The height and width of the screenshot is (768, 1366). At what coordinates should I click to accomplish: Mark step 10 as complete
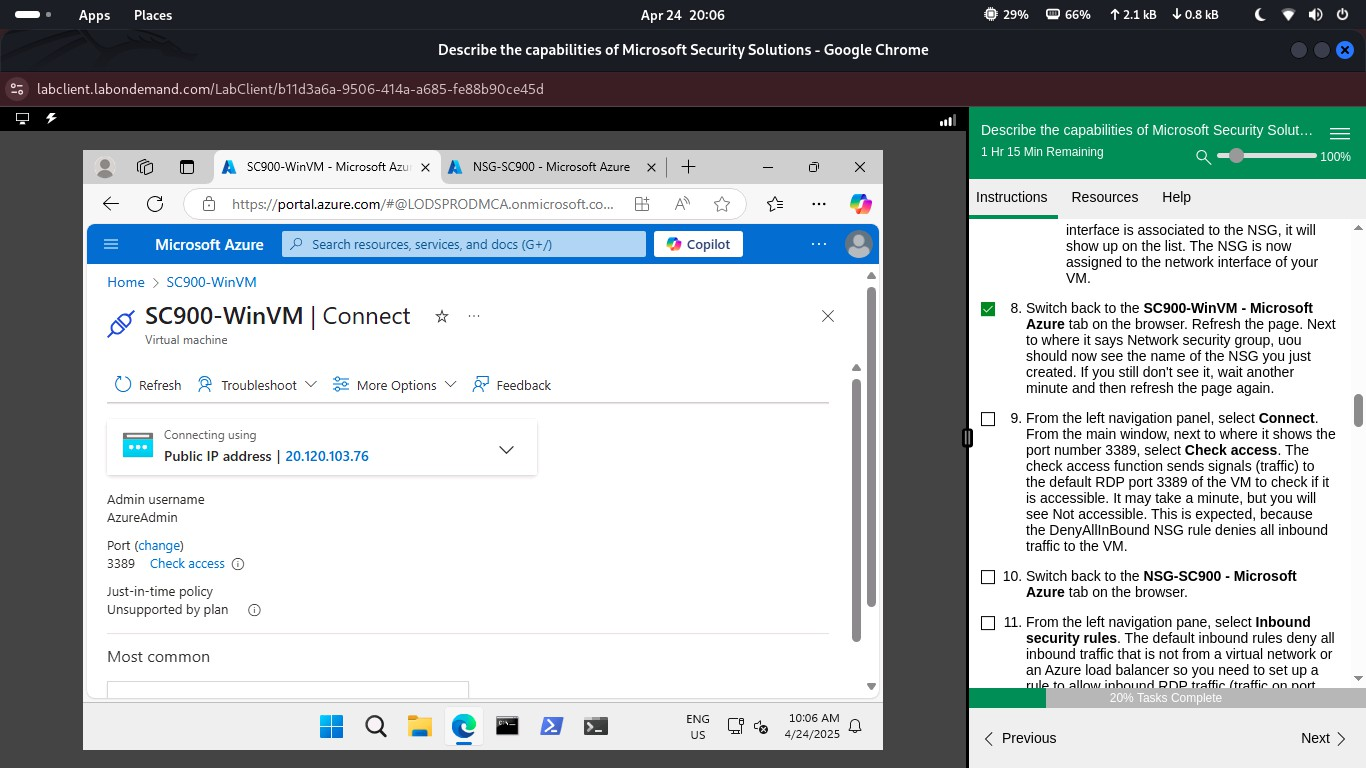click(988, 576)
